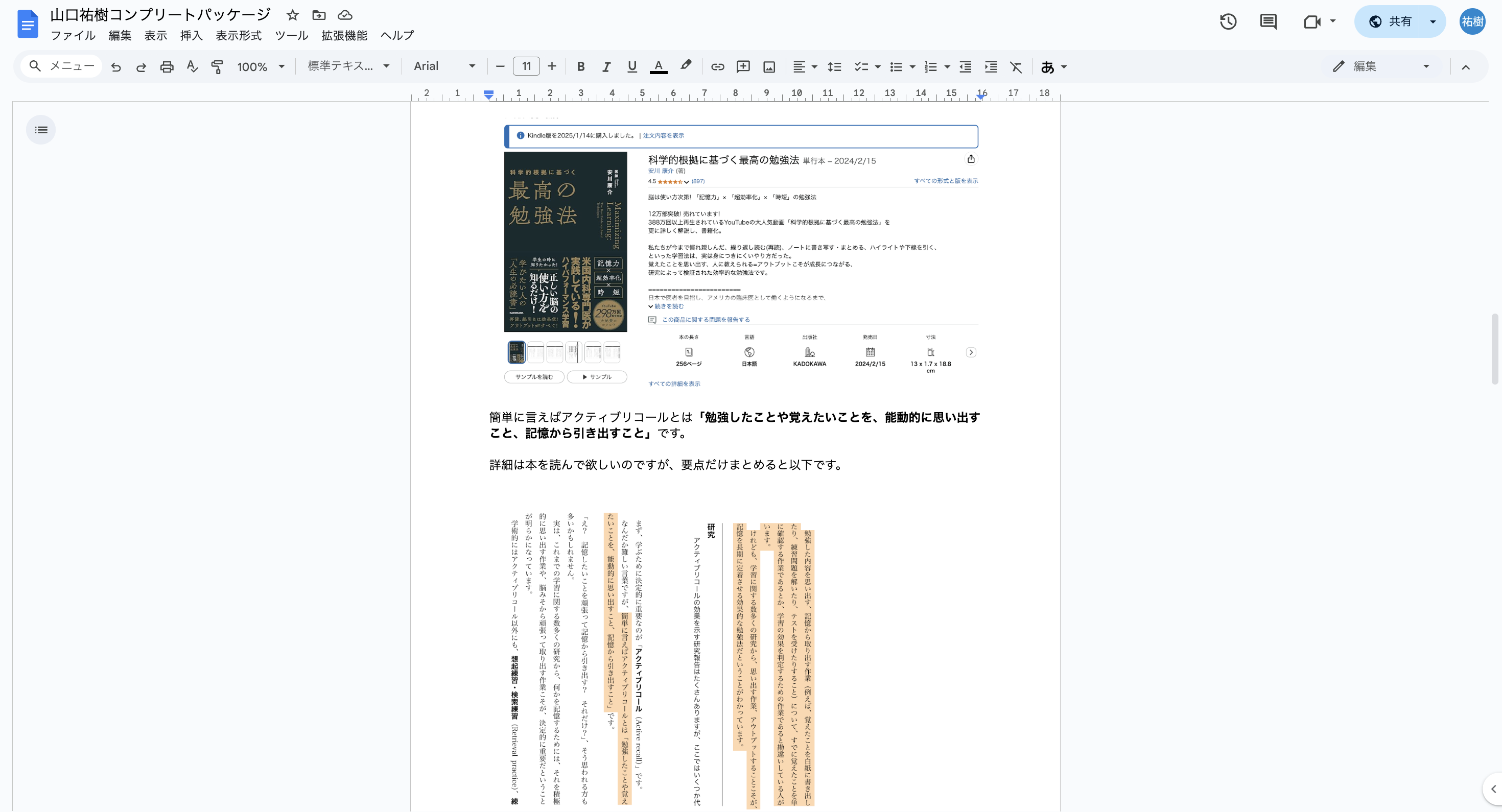Open the 100% zoom dropdown
The width and height of the screenshot is (1502, 812).
(x=261, y=66)
